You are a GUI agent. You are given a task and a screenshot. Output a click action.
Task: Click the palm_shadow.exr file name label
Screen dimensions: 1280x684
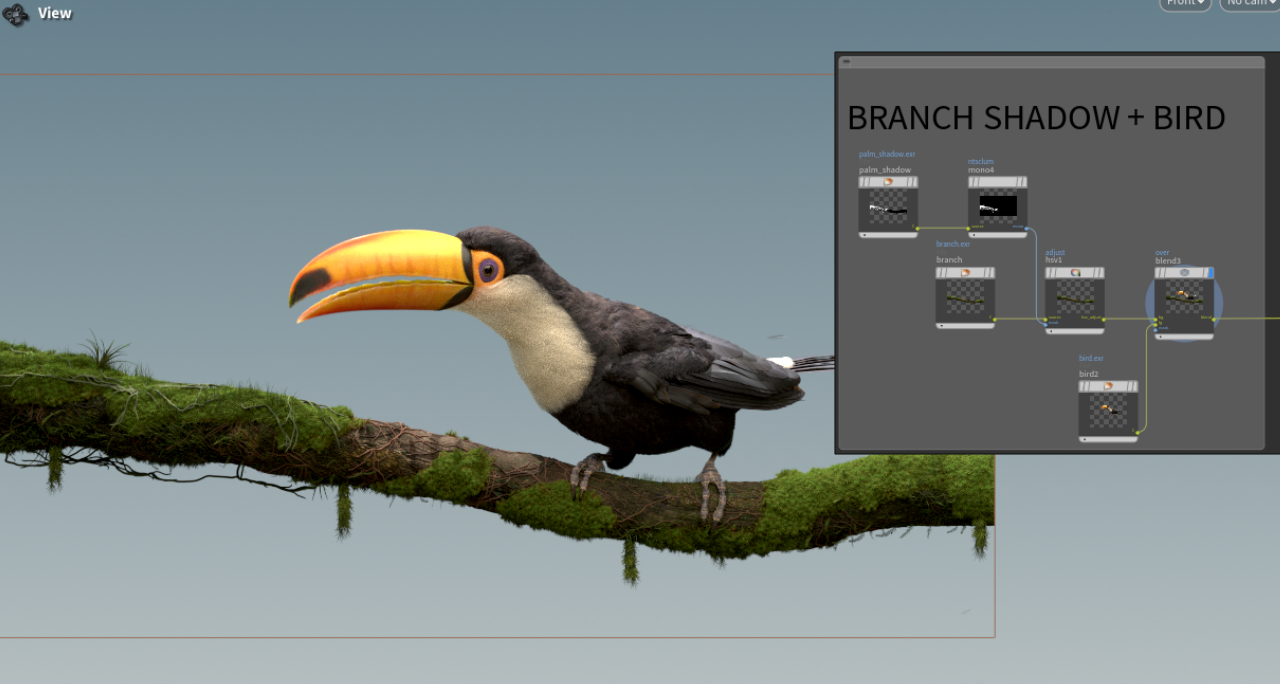[887, 154]
